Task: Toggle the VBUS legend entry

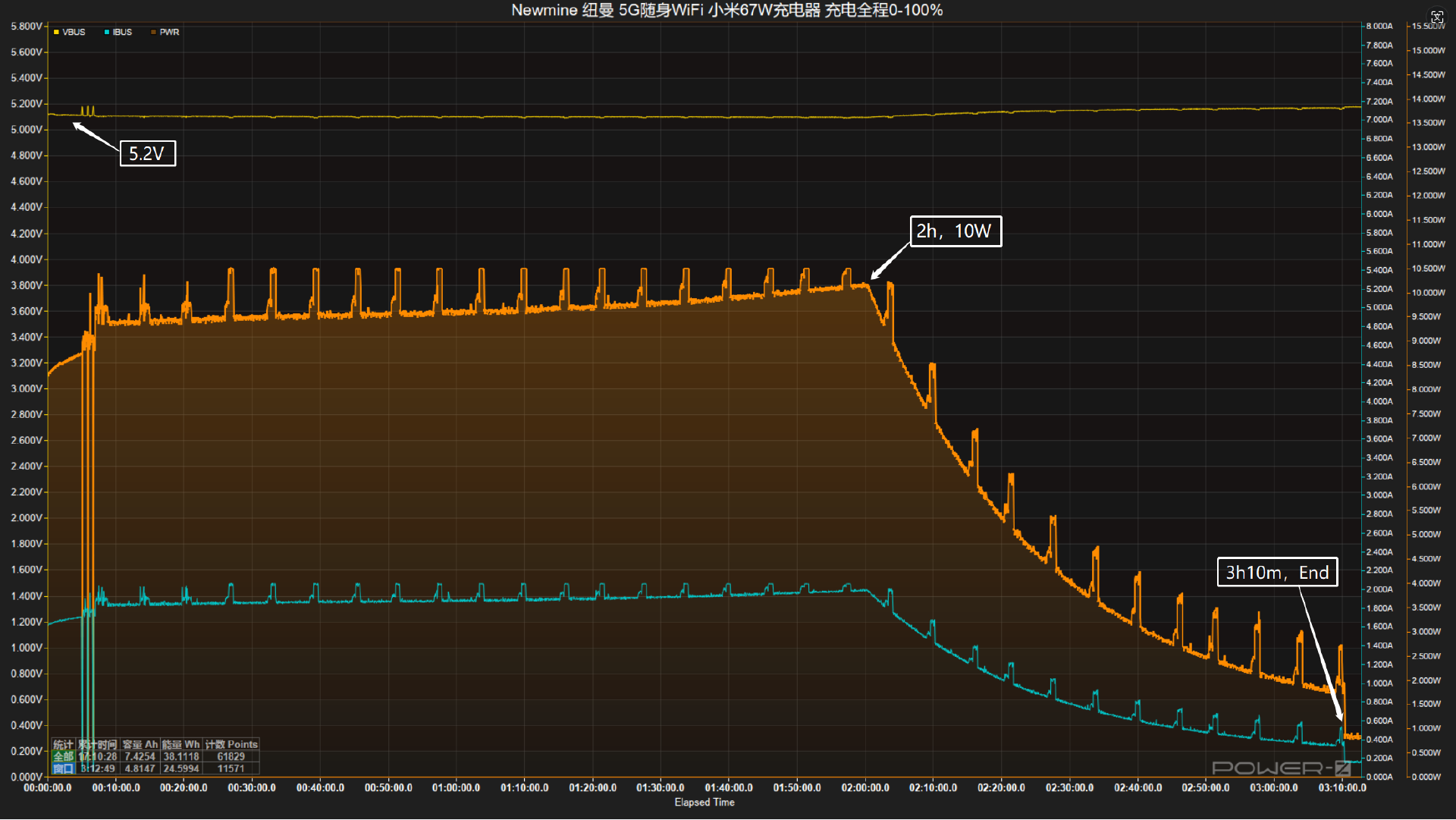Action: [69, 32]
